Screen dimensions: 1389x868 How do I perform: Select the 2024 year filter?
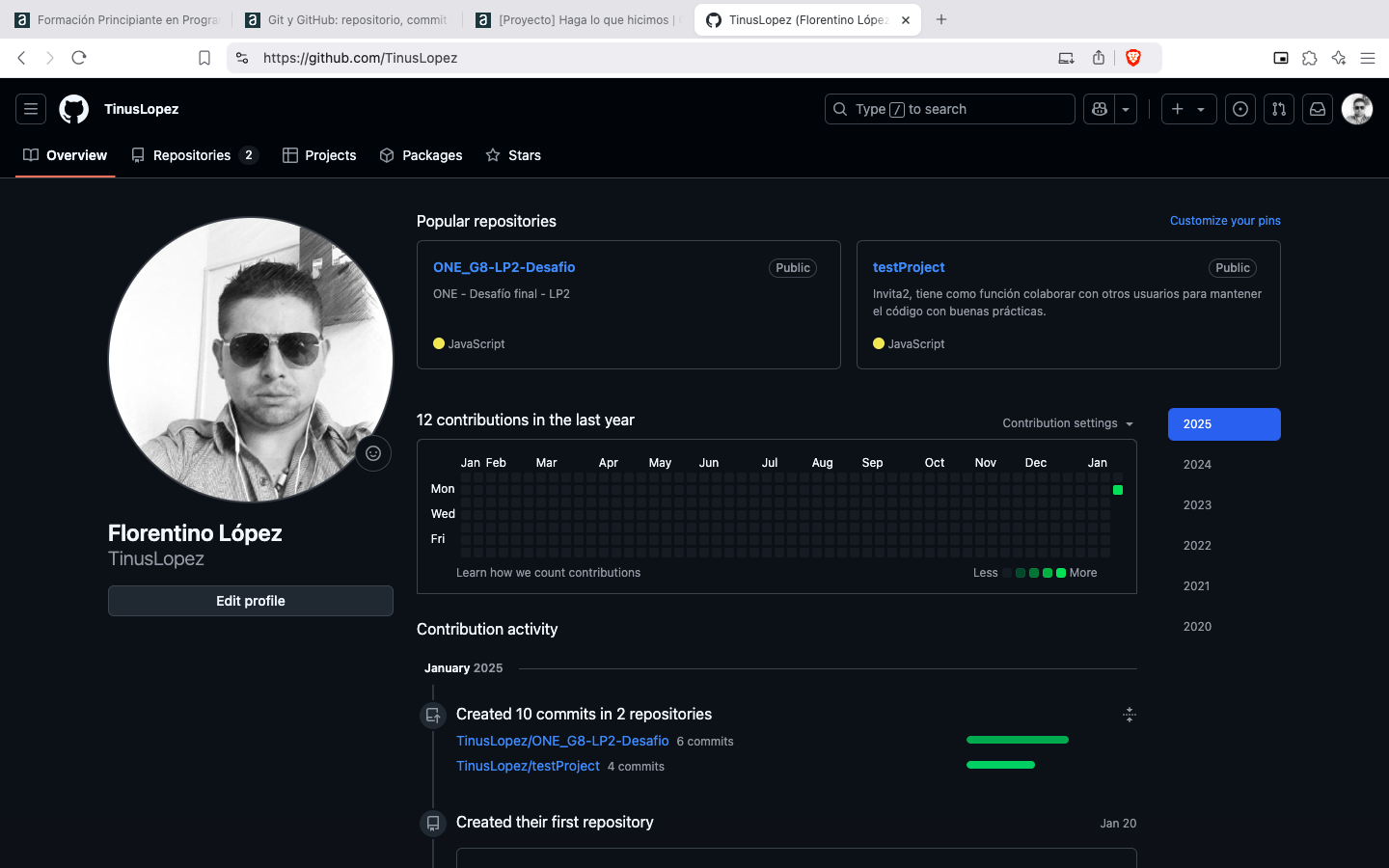pyautogui.click(x=1224, y=465)
